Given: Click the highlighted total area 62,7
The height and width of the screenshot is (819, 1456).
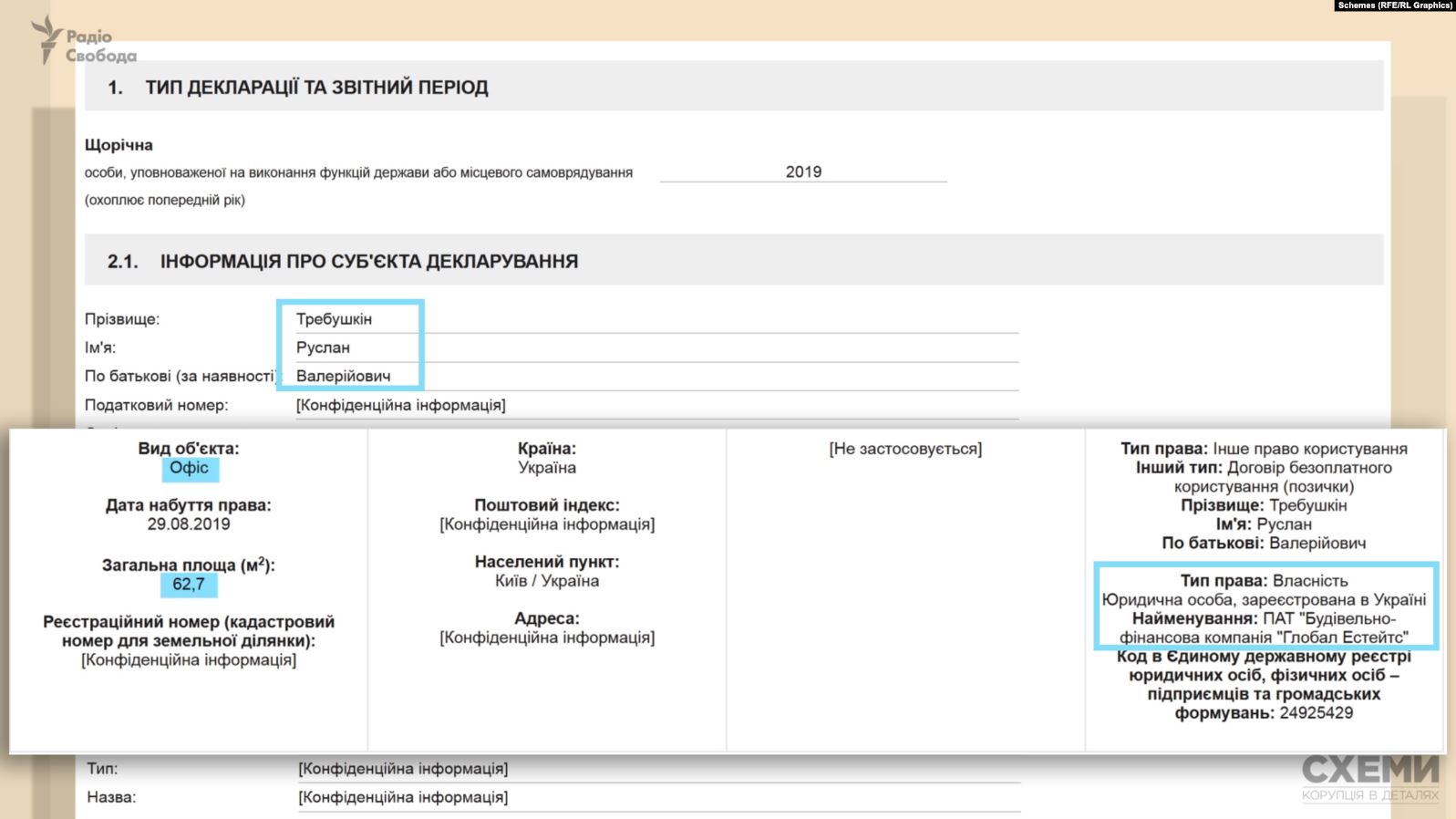Looking at the screenshot, I should (189, 585).
